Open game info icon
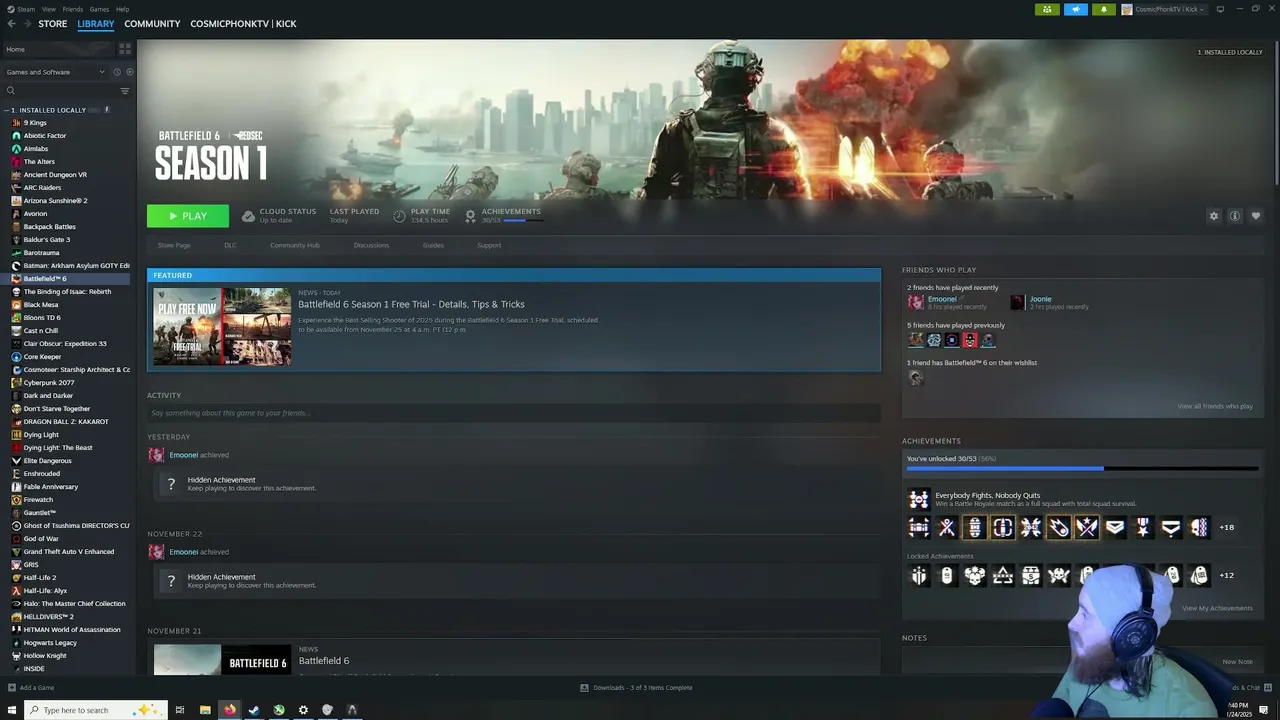The width and height of the screenshot is (1280, 720). (x=1235, y=216)
